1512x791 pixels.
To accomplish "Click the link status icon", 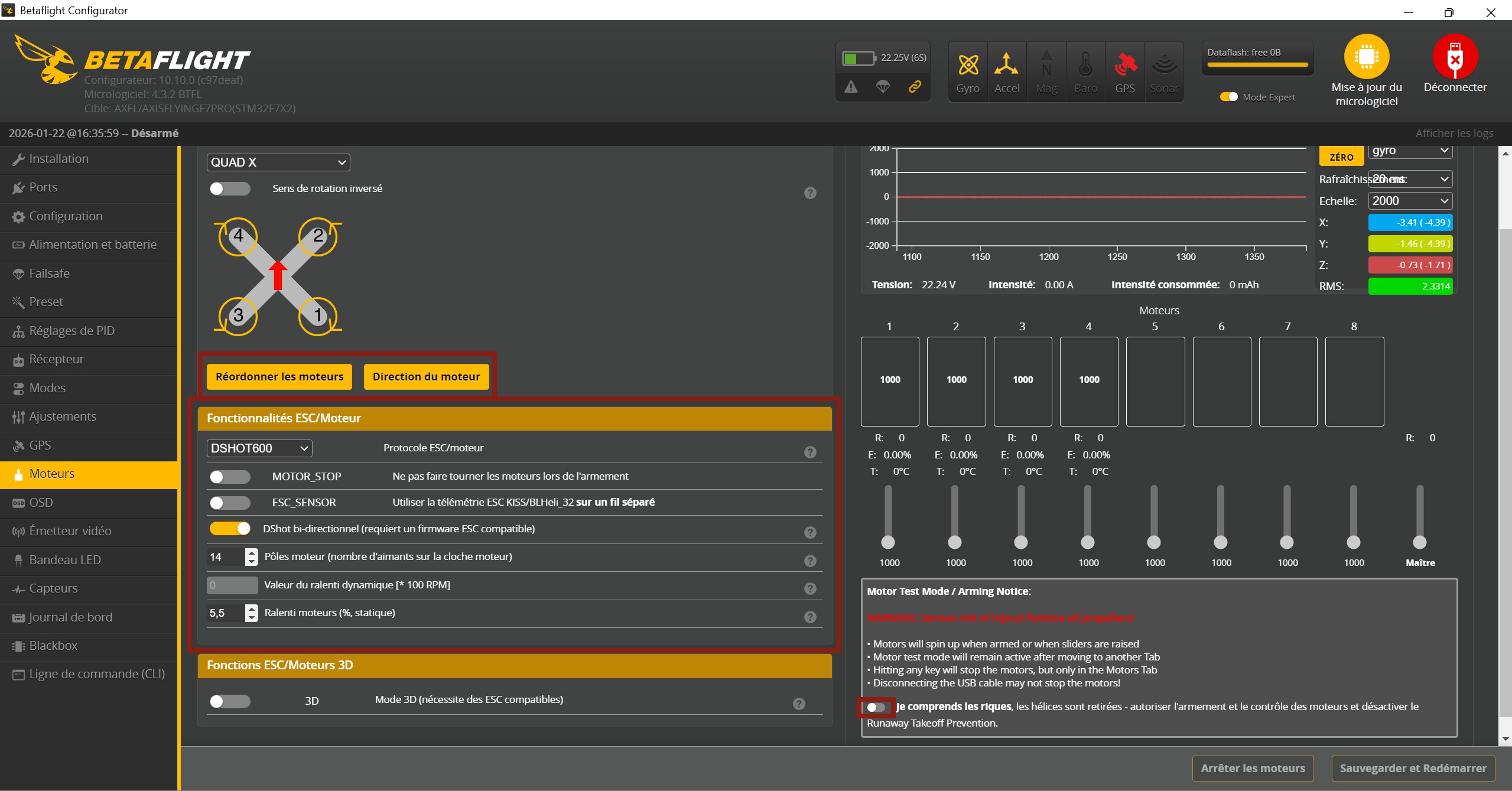I will [x=915, y=87].
